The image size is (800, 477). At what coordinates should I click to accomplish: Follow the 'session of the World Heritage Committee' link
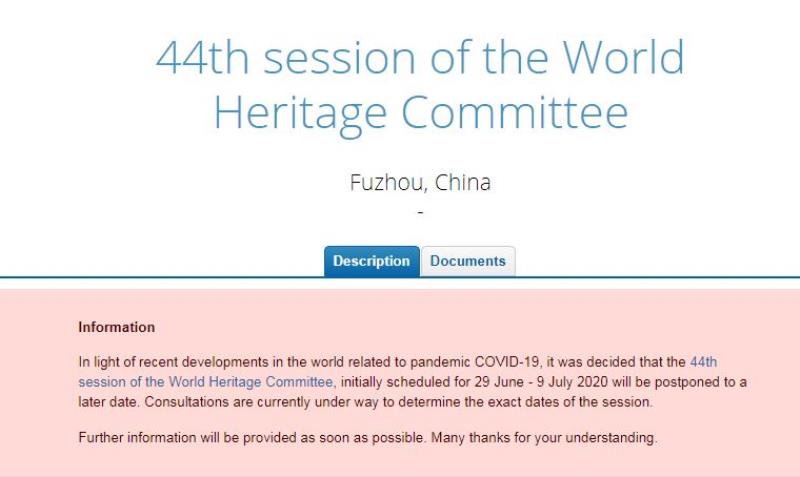point(206,382)
